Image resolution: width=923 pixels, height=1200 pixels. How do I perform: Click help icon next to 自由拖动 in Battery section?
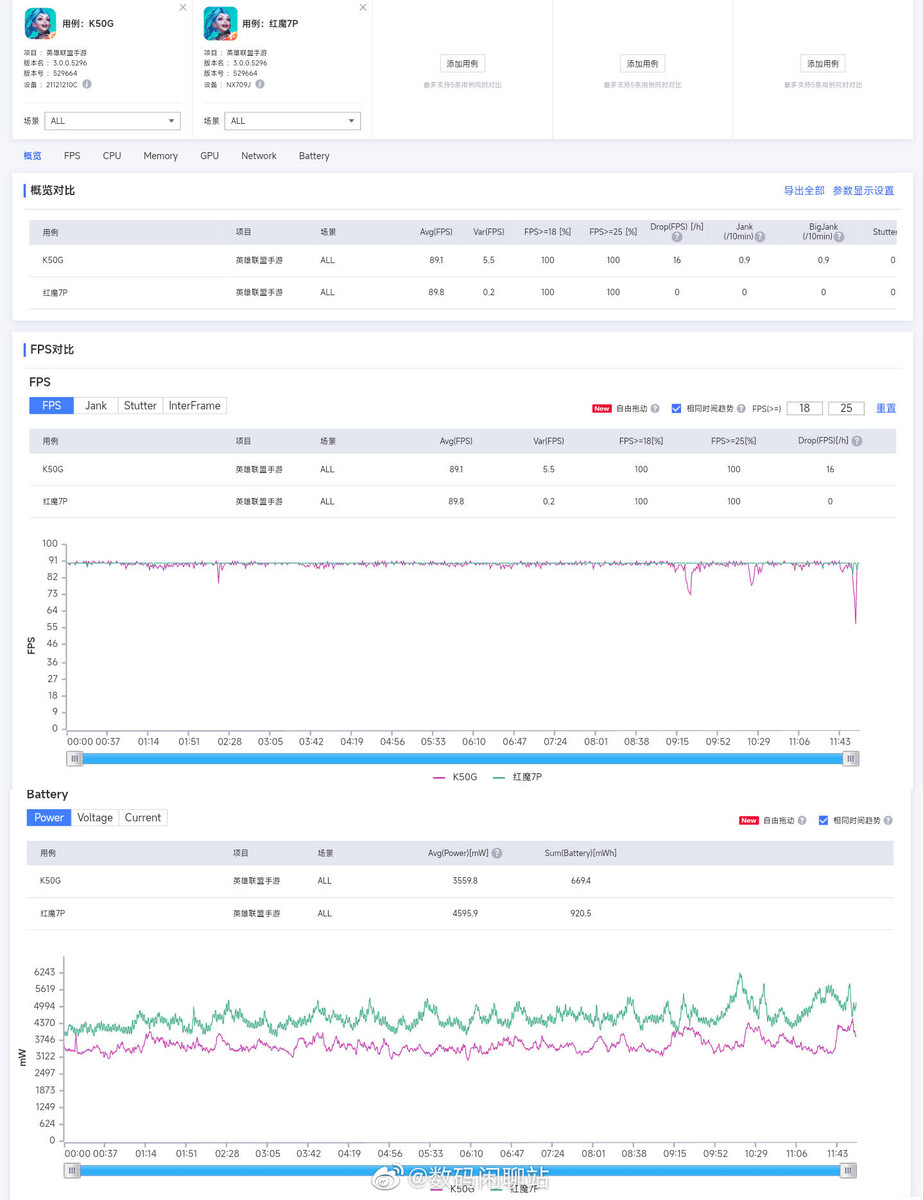(x=801, y=820)
